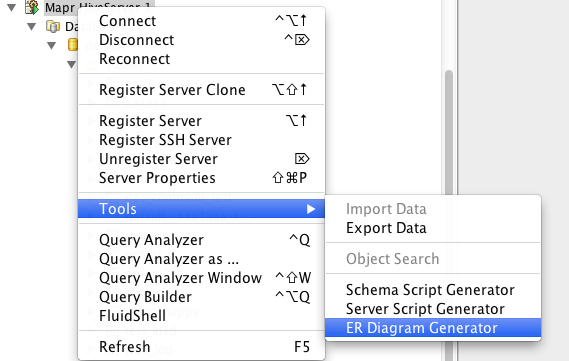Select Unregister Server
Viewport: 569px width, 361px height.
click(201, 159)
